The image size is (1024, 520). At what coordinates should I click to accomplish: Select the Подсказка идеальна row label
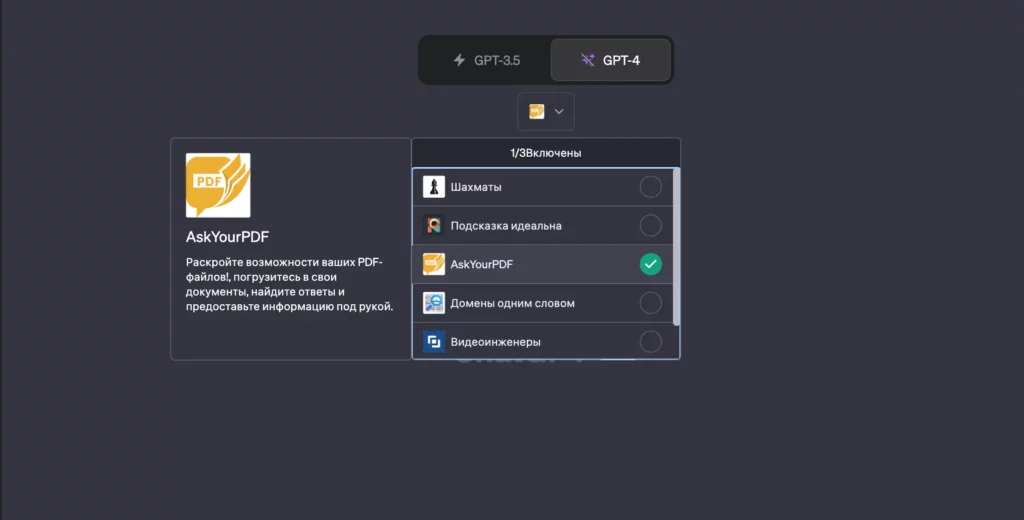pos(506,225)
